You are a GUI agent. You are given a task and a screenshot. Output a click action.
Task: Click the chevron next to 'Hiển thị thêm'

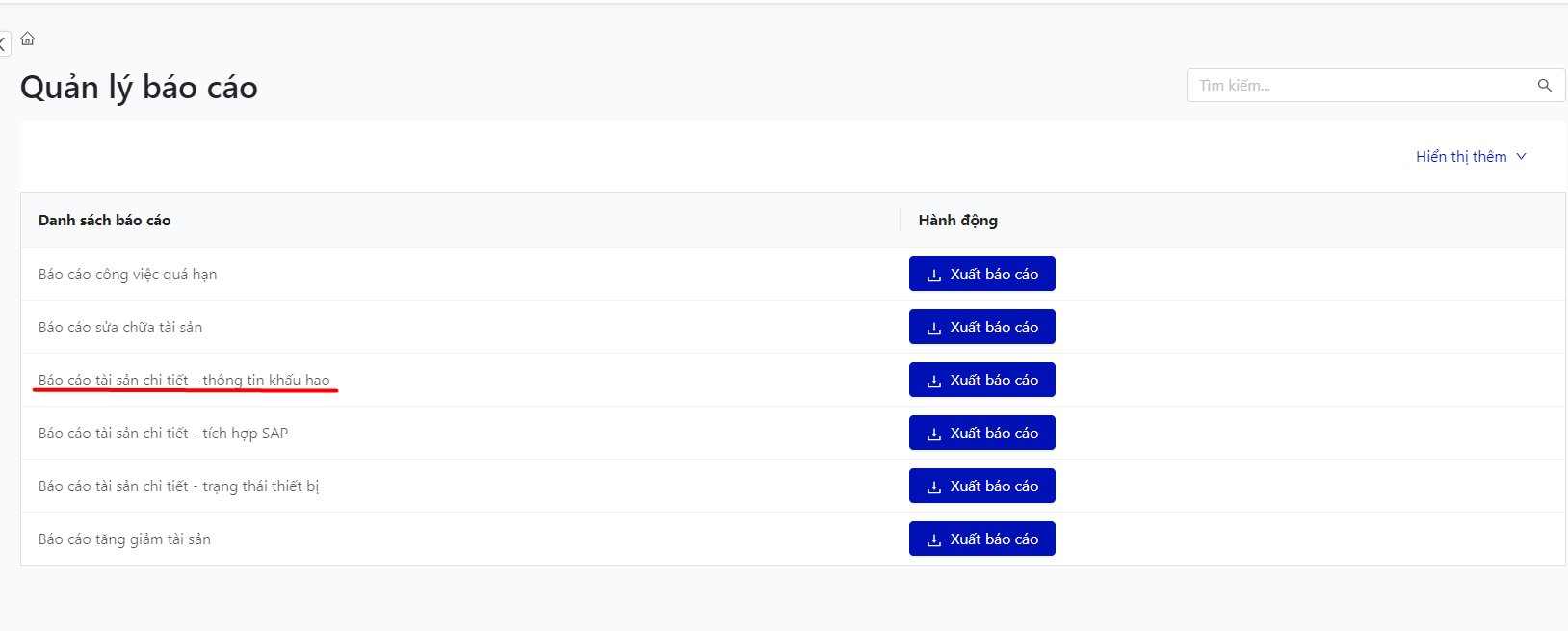(1522, 156)
